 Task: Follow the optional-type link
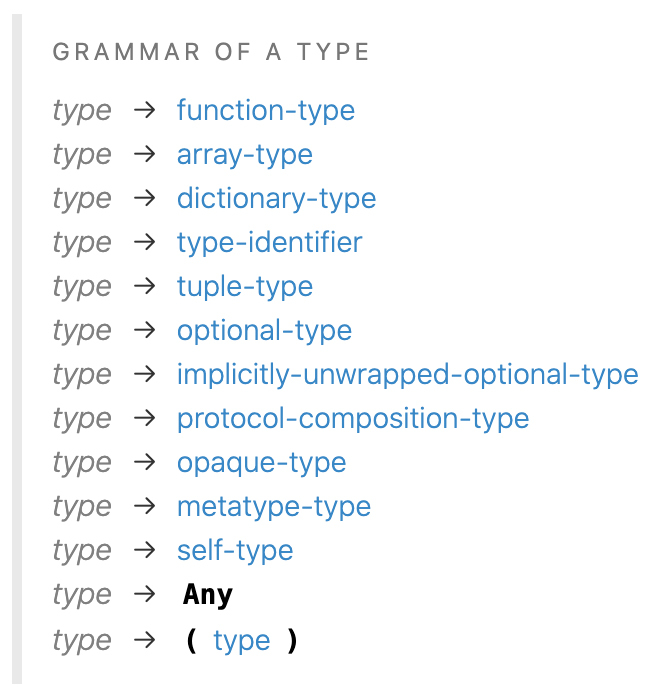pyautogui.click(x=264, y=331)
